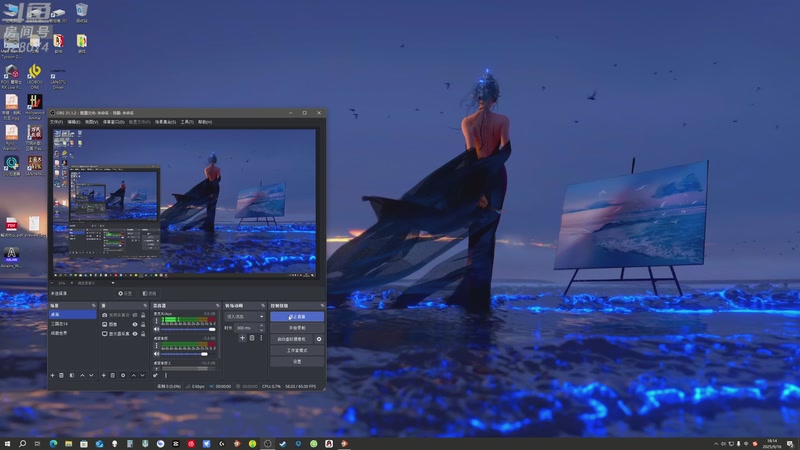Enable 工作室模式 button
The image size is (800, 450).
pos(297,351)
